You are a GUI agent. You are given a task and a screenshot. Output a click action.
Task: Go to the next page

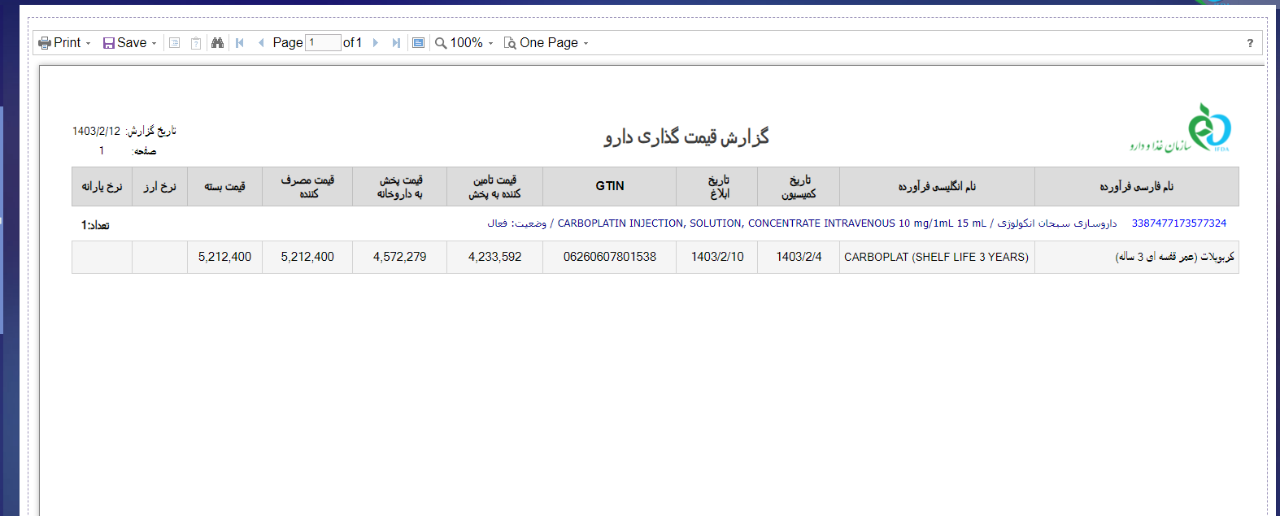point(375,43)
